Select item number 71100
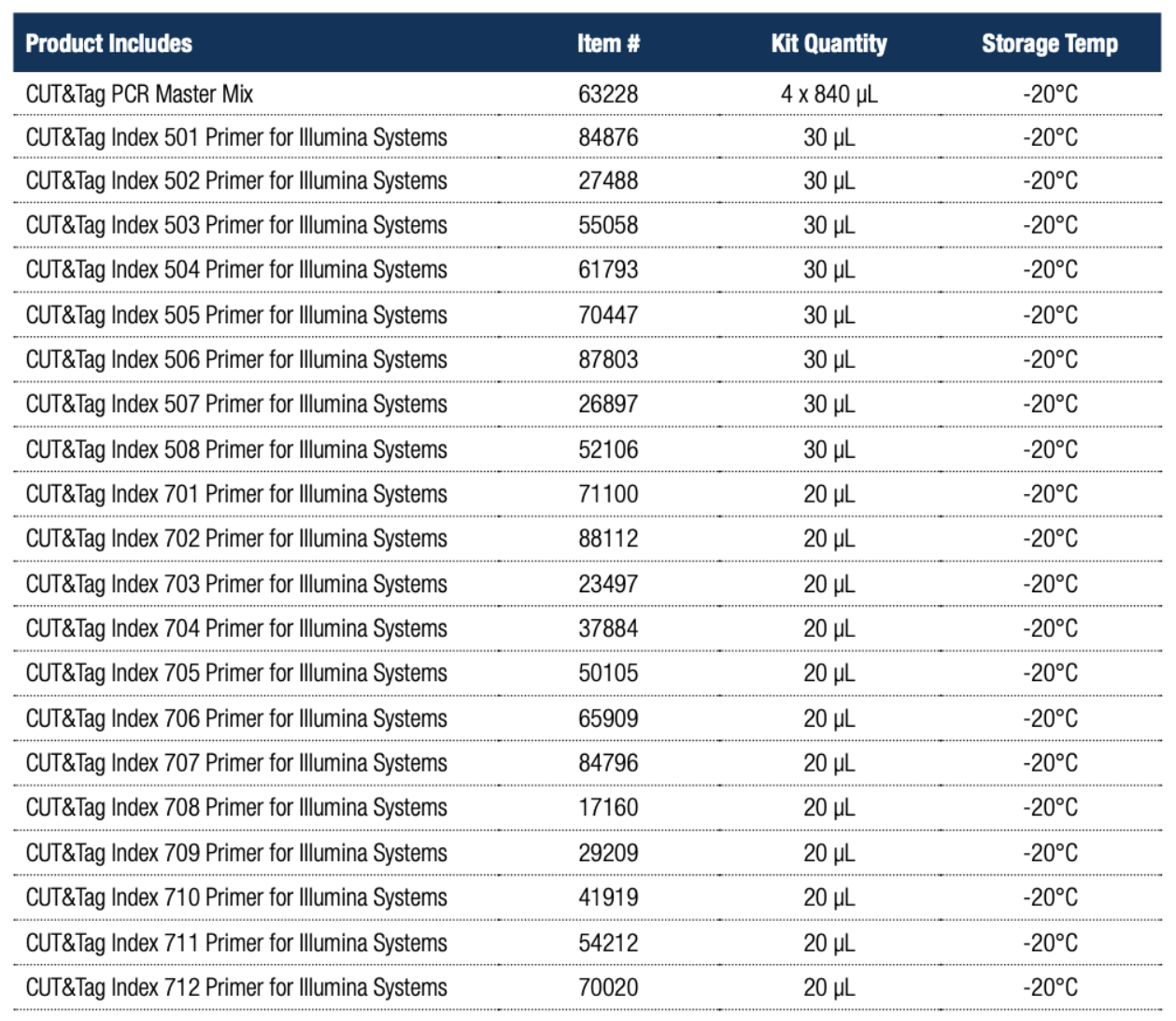Image resolution: width=1176 pixels, height=1021 pixels. tap(608, 494)
